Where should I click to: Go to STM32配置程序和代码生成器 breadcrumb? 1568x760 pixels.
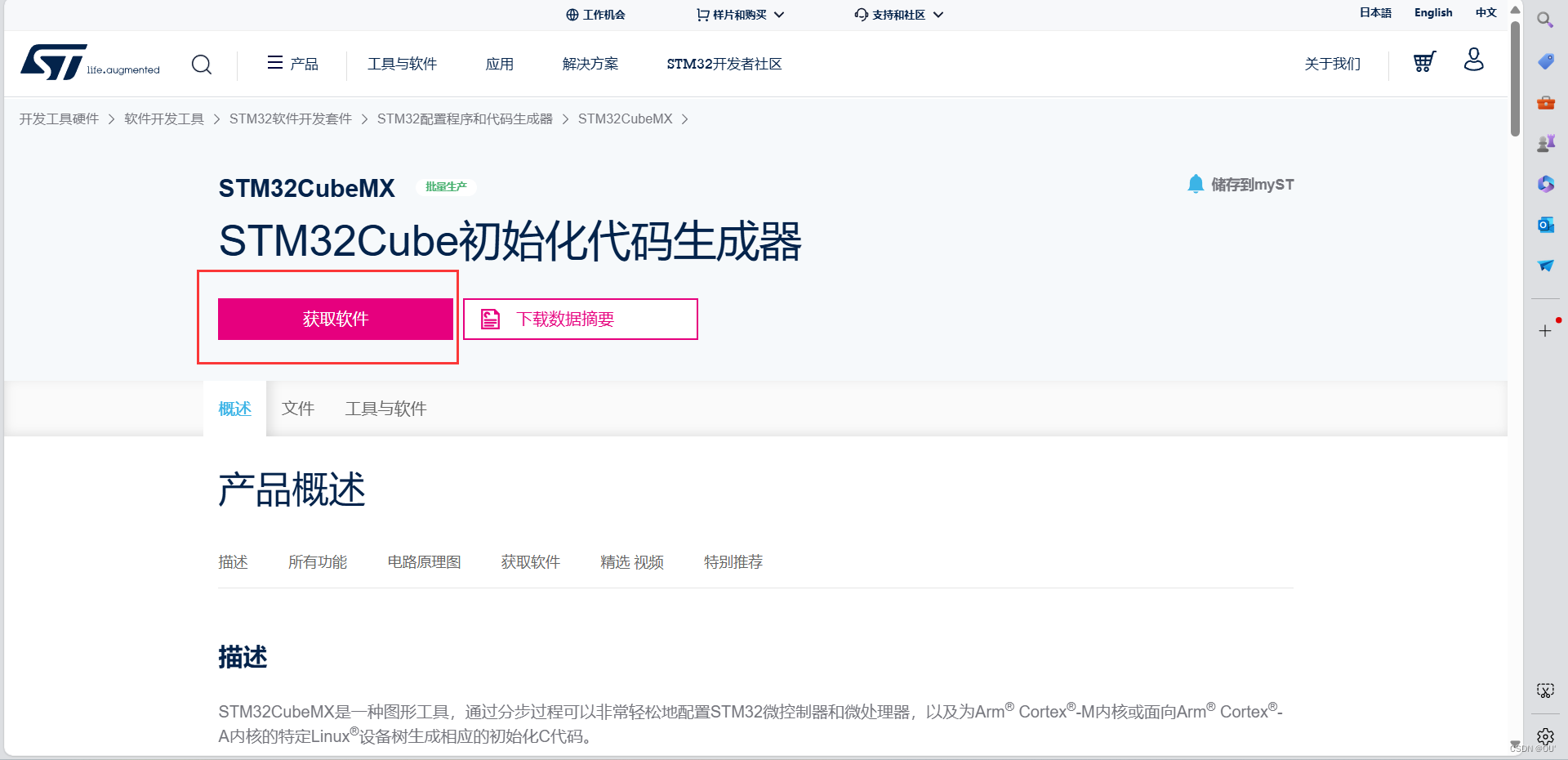click(x=465, y=119)
